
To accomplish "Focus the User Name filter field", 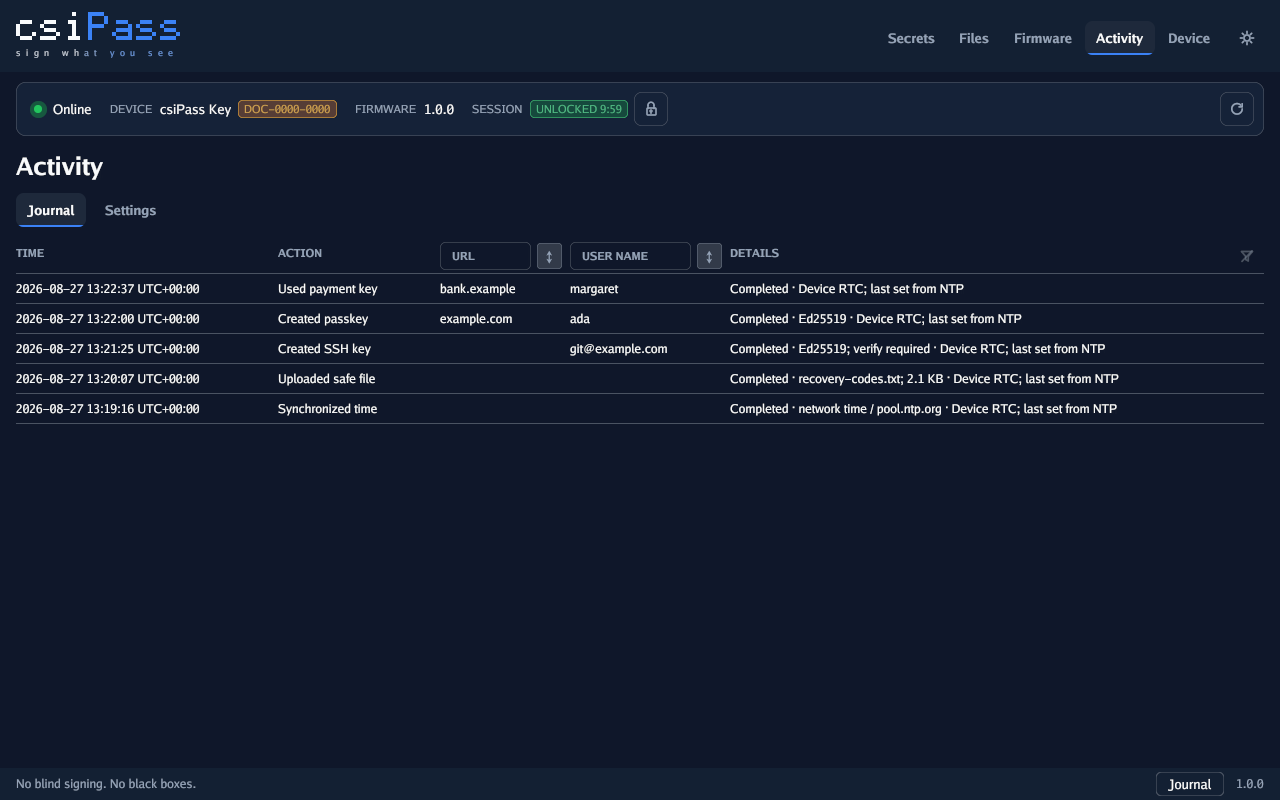I will (x=630, y=256).
